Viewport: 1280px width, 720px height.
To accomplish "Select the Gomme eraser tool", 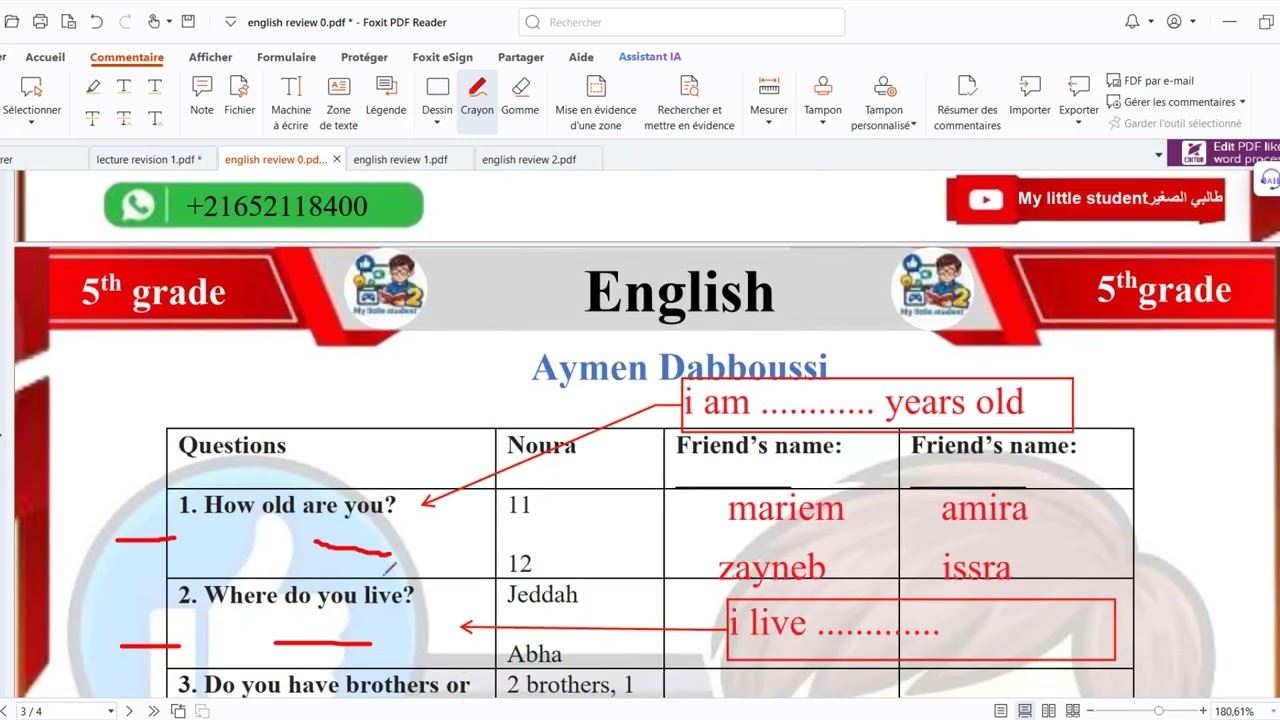I will click(520, 96).
